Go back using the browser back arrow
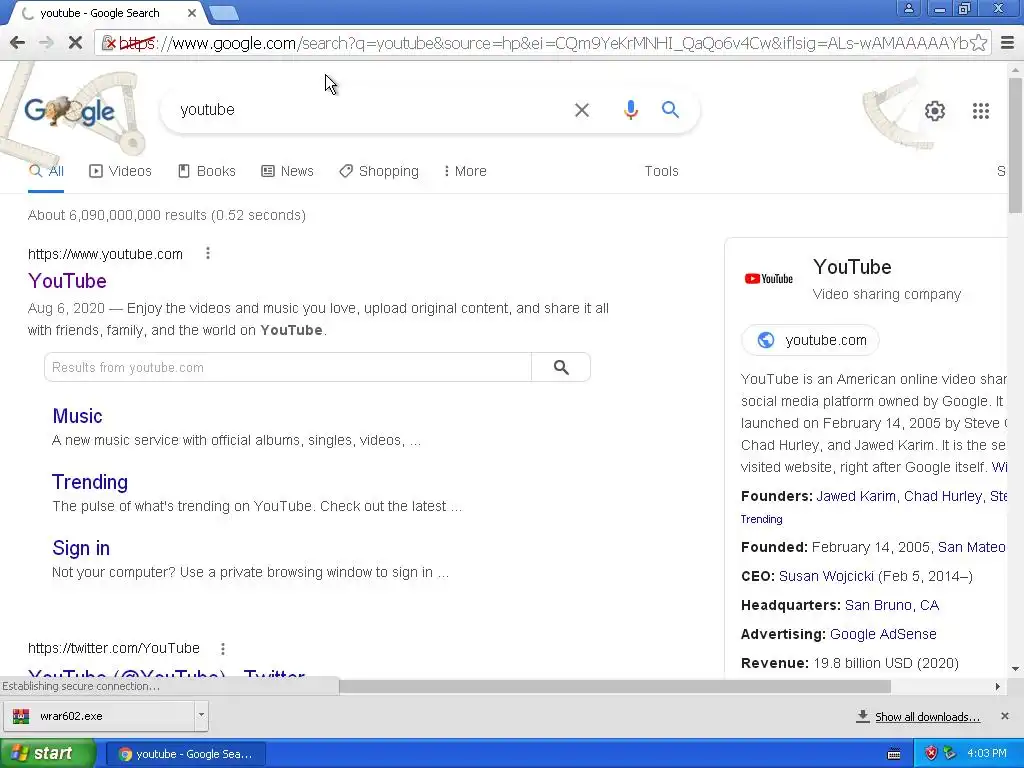 [x=18, y=43]
